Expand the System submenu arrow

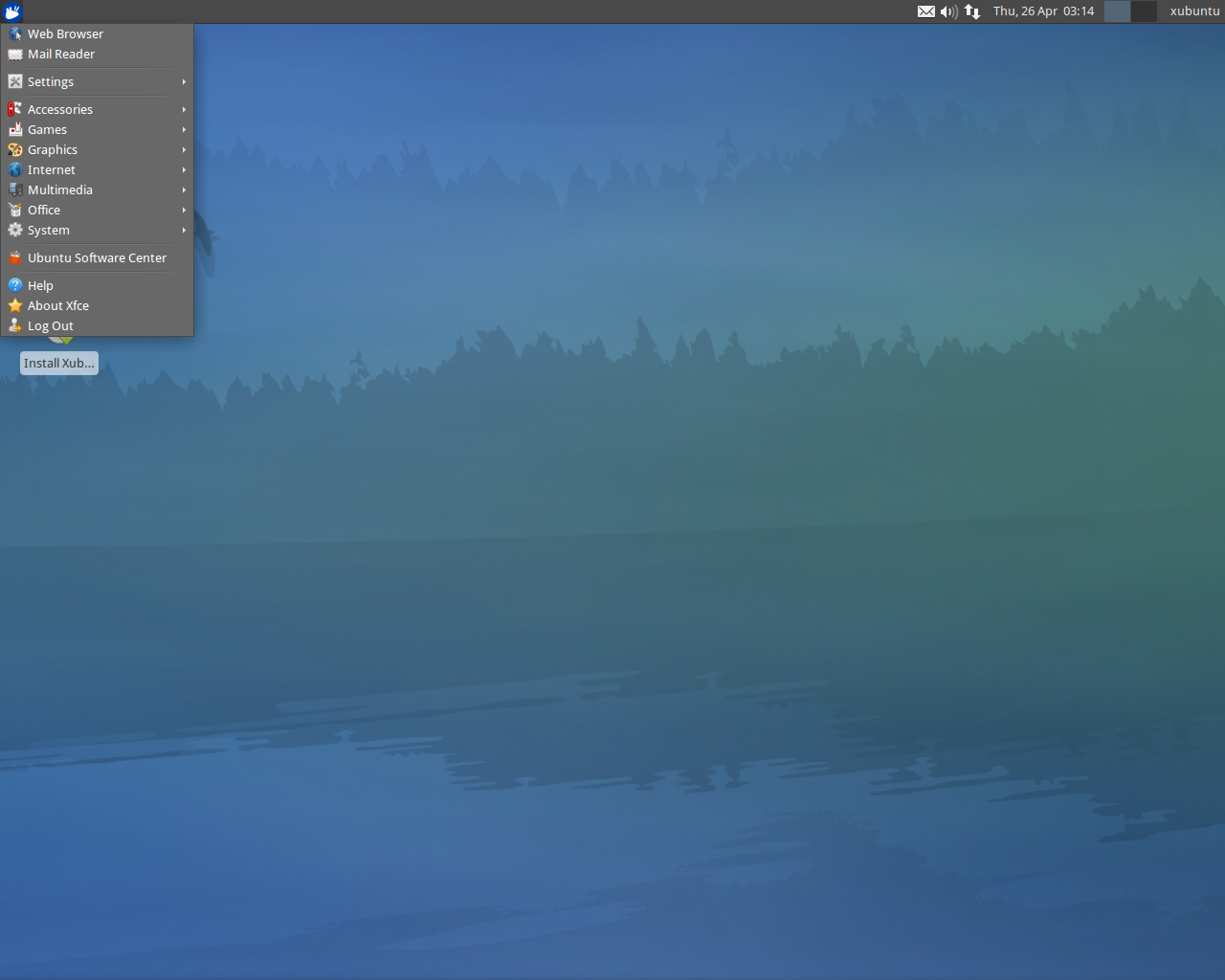click(x=184, y=230)
